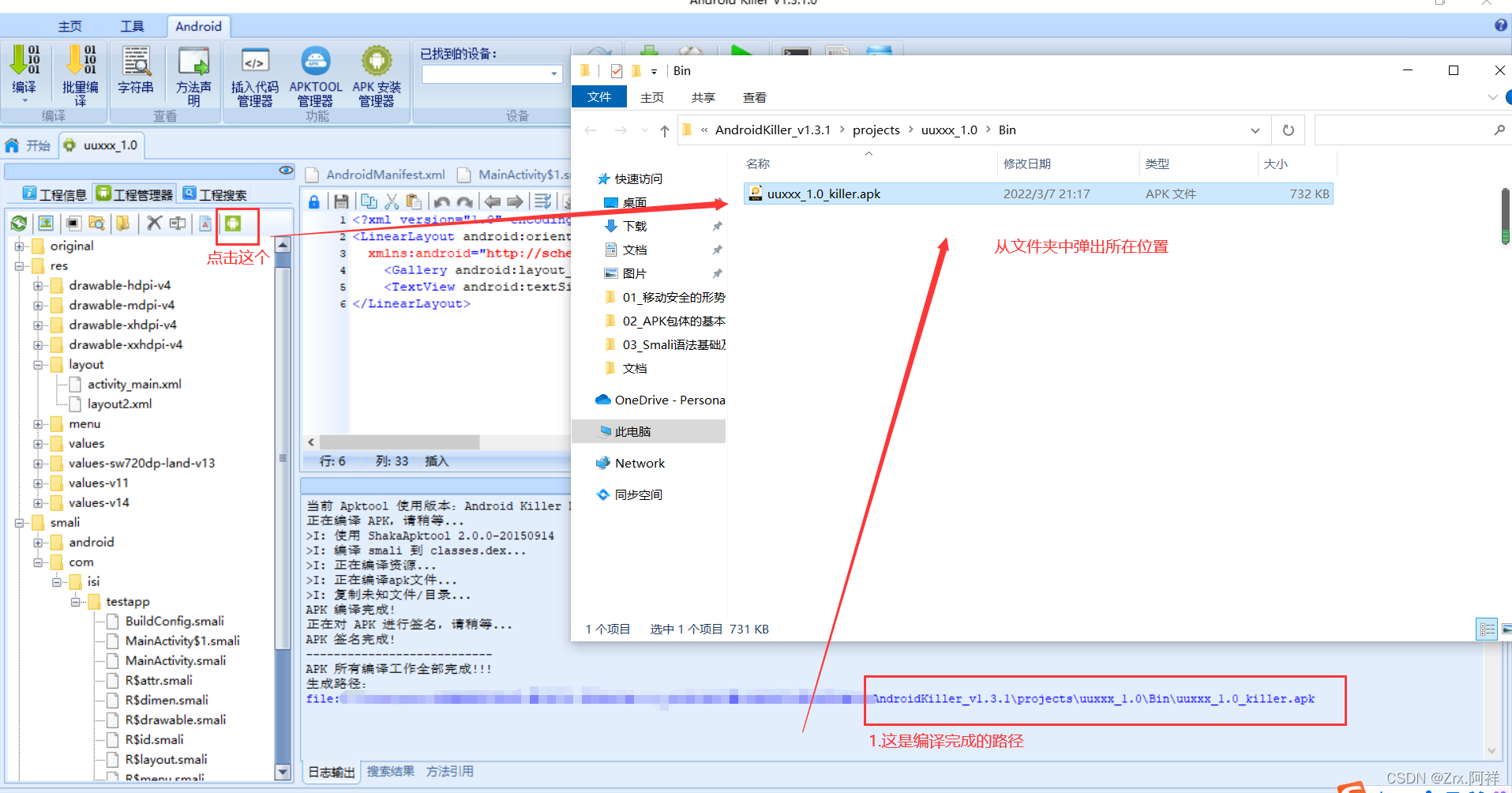The height and width of the screenshot is (793, 1512).
Task: Collapse the smali folder node
Action: click(19, 523)
